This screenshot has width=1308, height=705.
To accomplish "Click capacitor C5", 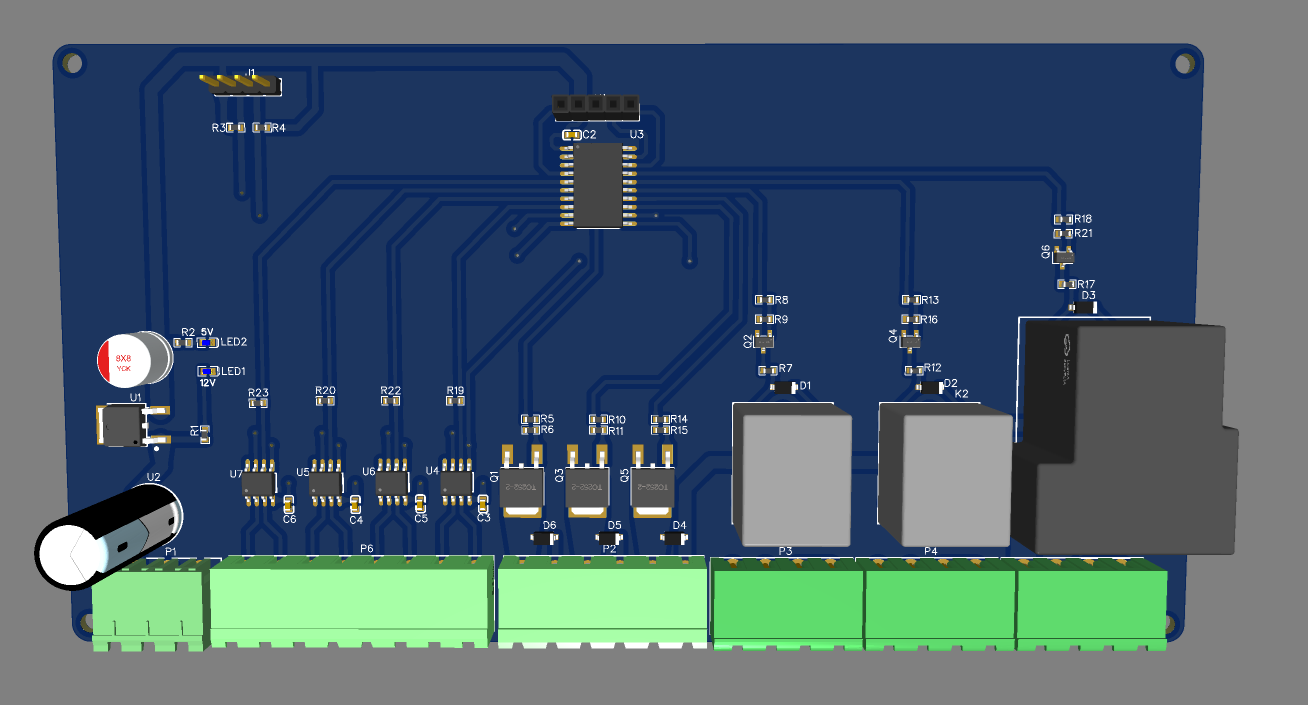I will click(x=420, y=503).
